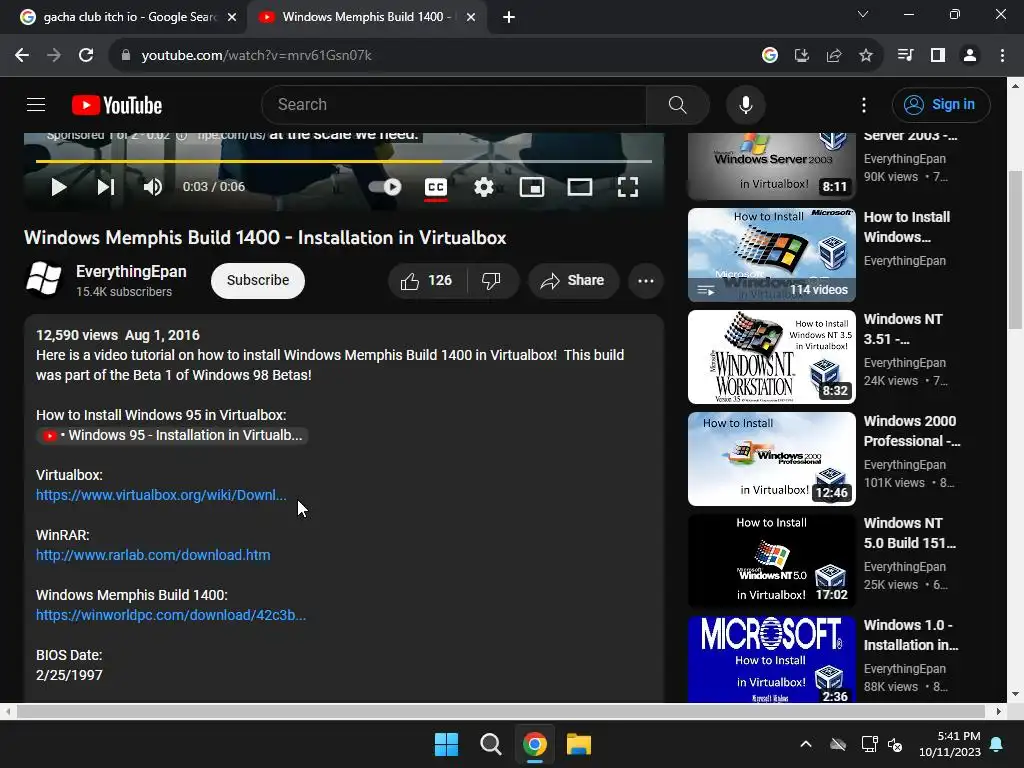Close the gacha club search tab

pos(232,18)
